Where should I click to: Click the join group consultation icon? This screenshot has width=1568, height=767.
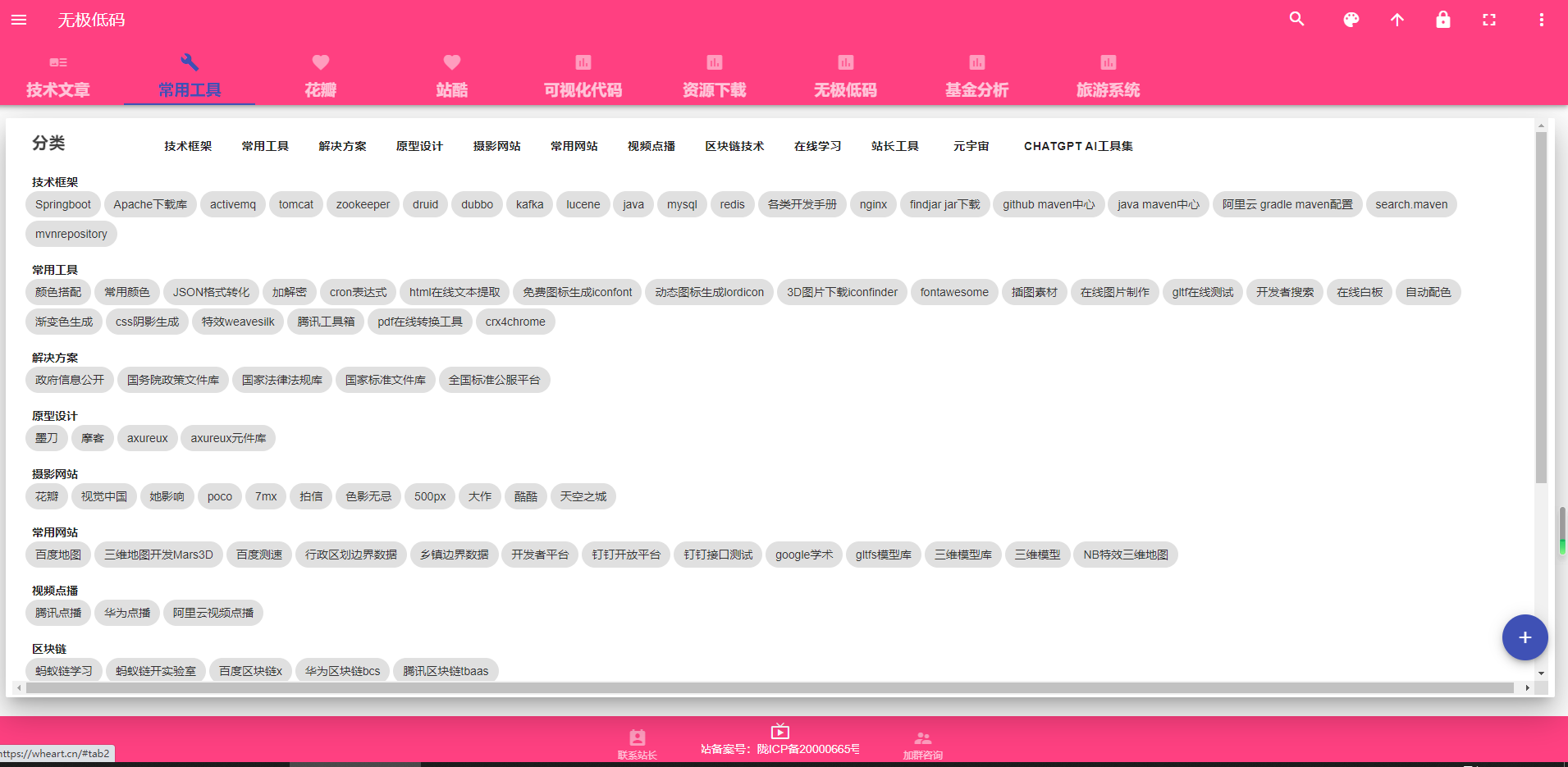(922, 738)
